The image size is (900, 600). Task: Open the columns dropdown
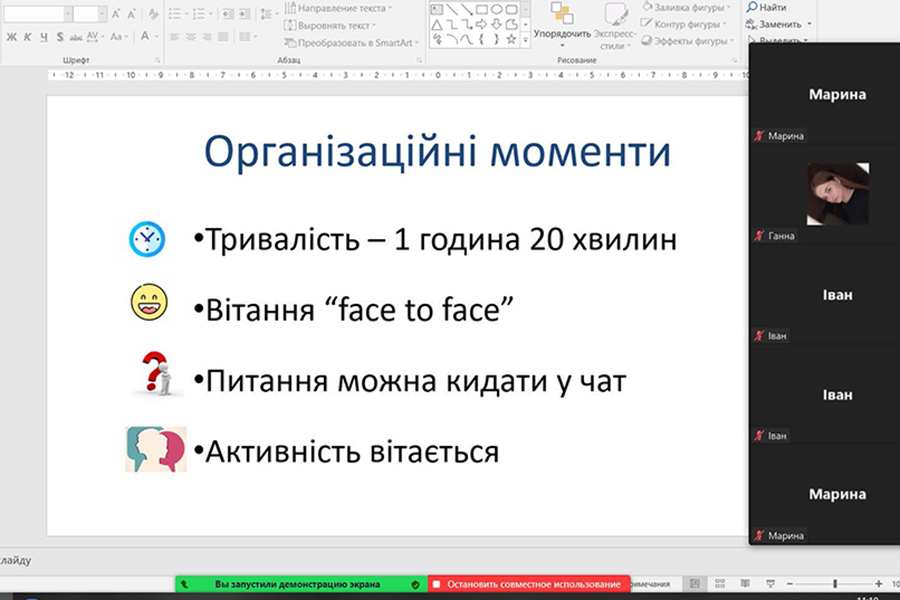(248, 37)
